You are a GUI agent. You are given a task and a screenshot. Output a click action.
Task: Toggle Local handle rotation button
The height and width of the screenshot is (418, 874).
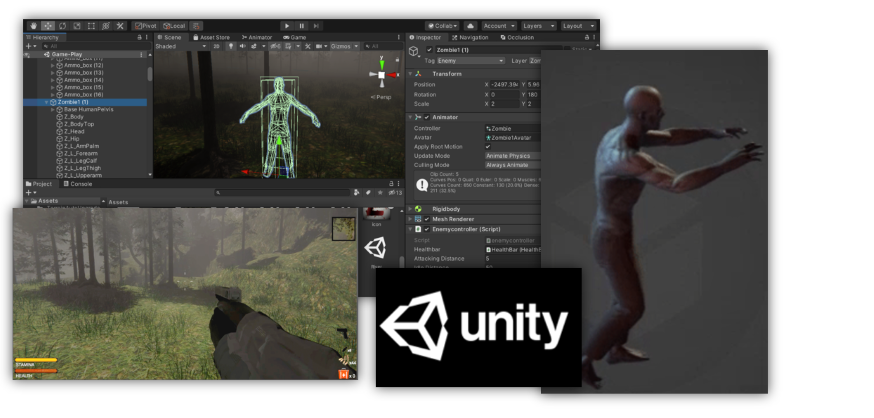pyautogui.click(x=174, y=26)
